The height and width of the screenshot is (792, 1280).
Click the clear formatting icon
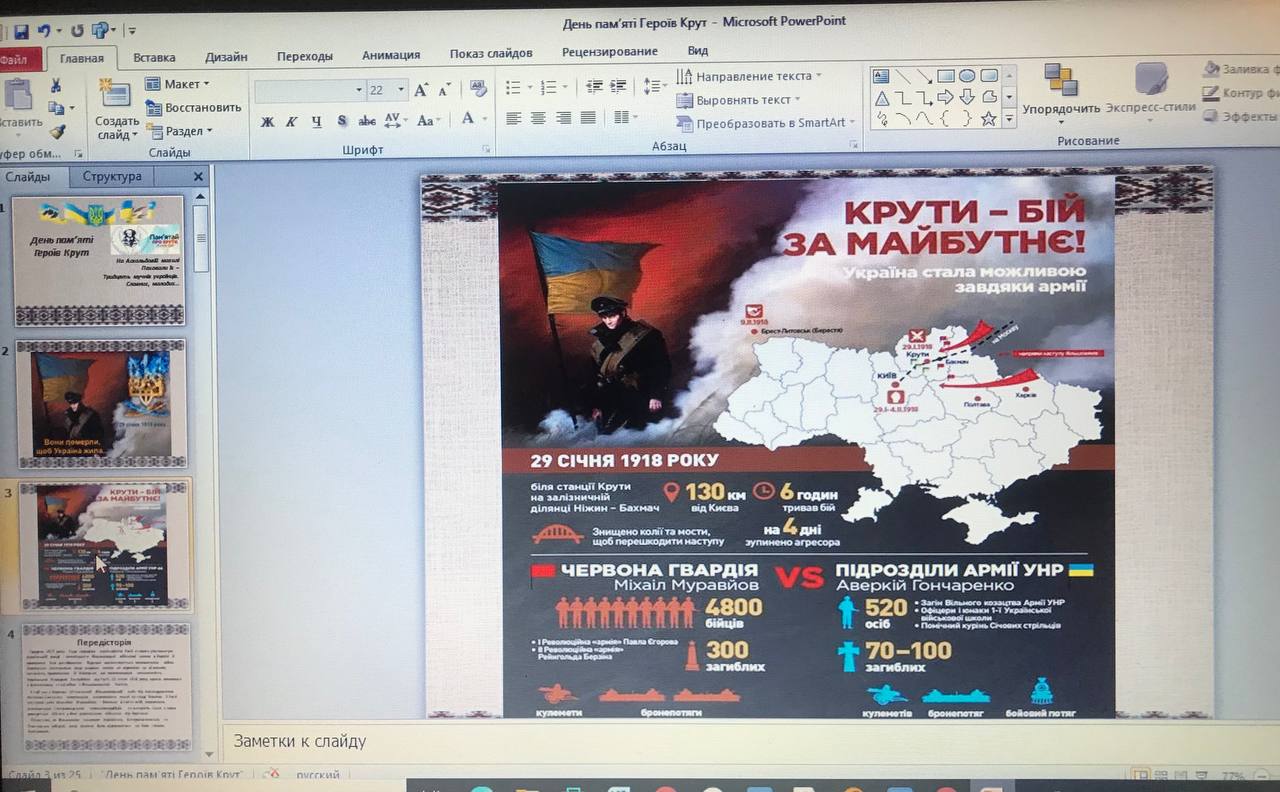pyautogui.click(x=477, y=90)
